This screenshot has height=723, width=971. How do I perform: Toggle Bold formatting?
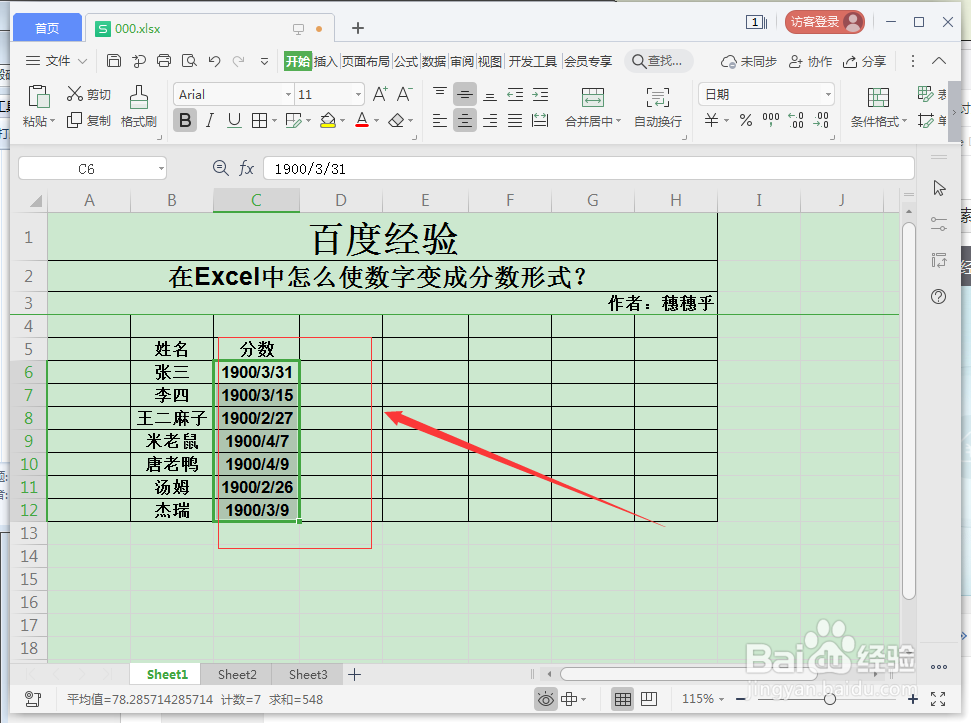coord(185,120)
